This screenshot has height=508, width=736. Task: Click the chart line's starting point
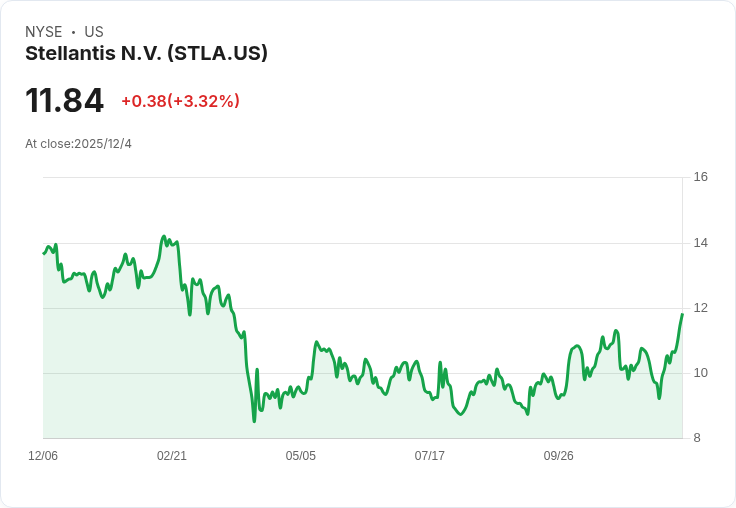point(44,254)
